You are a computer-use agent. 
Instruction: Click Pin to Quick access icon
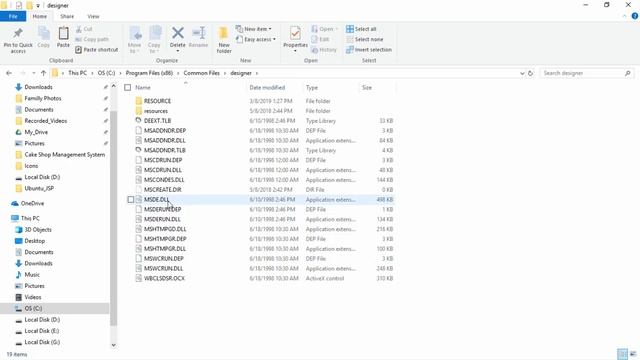18,34
